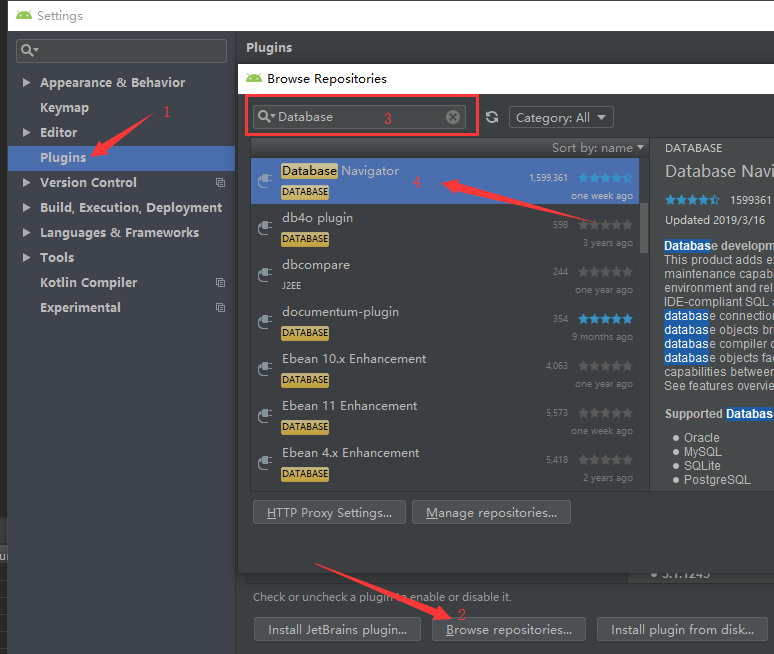Click Manage repositories button
Image resolution: width=774 pixels, height=654 pixels.
pyautogui.click(x=491, y=512)
